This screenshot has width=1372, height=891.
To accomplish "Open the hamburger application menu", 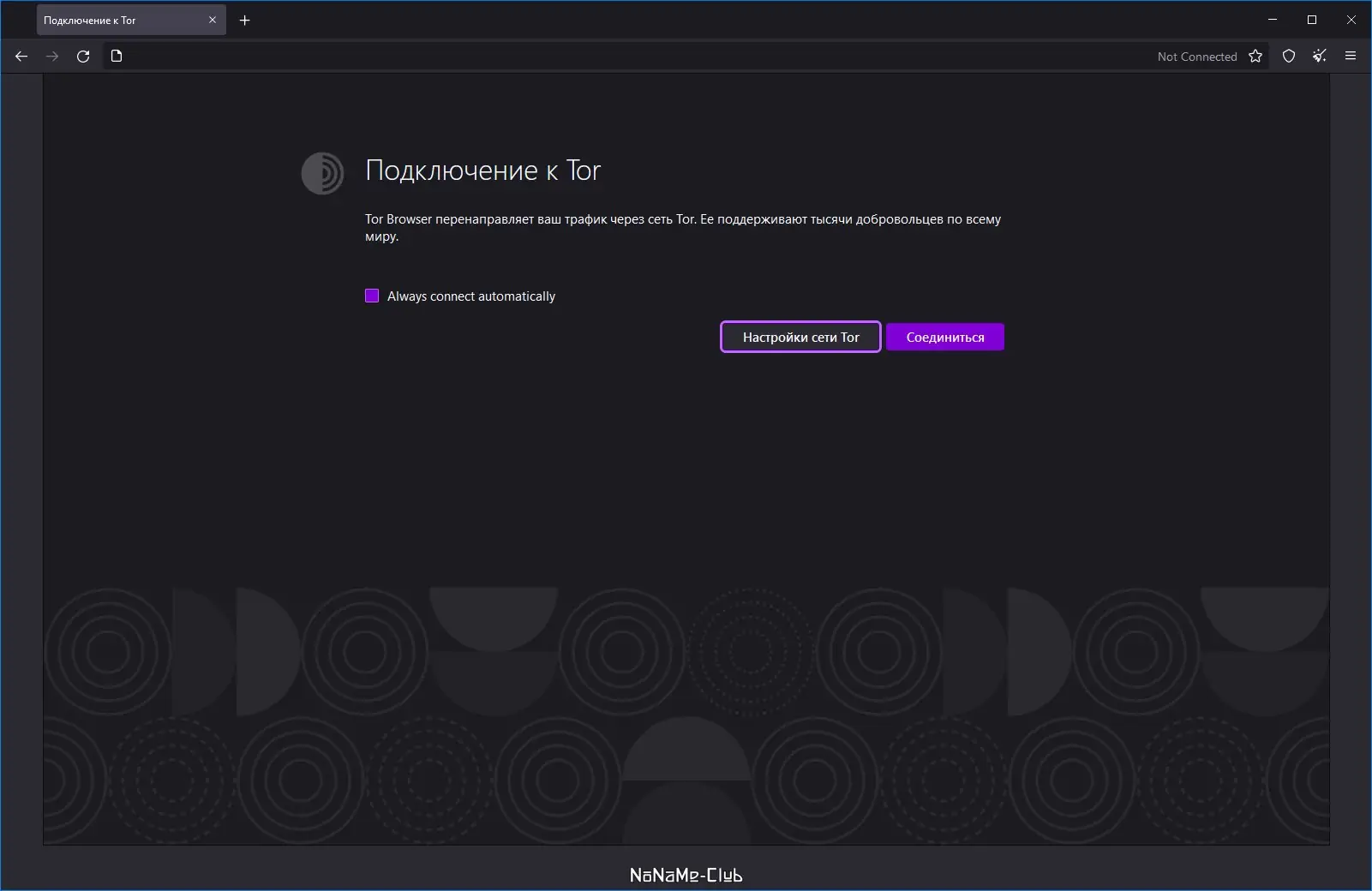I will click(x=1351, y=57).
